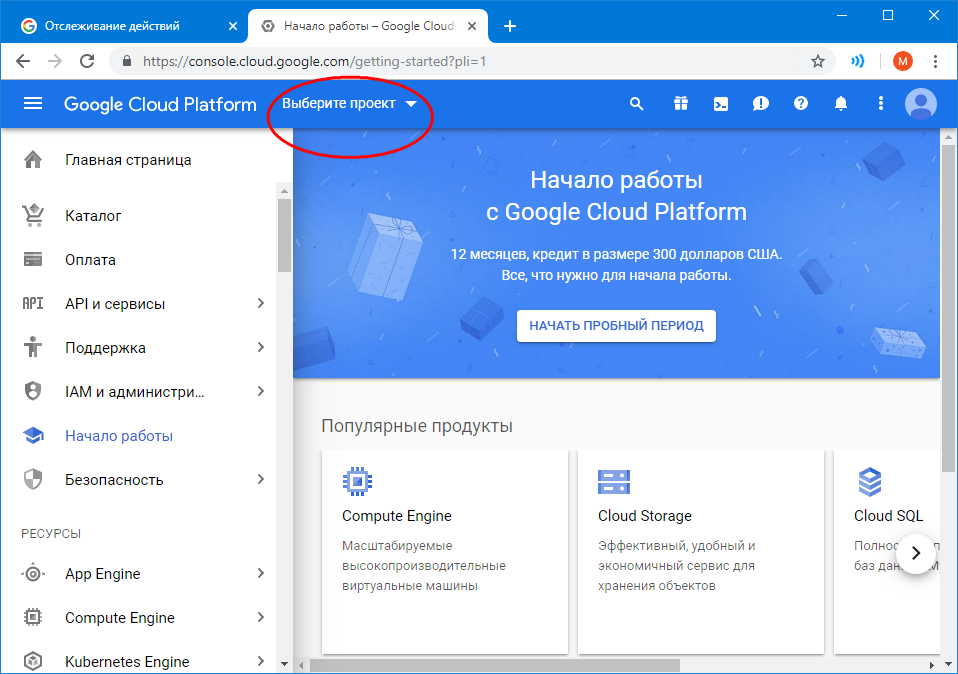Open the 'Выберите проект' project dropdown
The width and height of the screenshot is (958, 674).
click(x=349, y=103)
